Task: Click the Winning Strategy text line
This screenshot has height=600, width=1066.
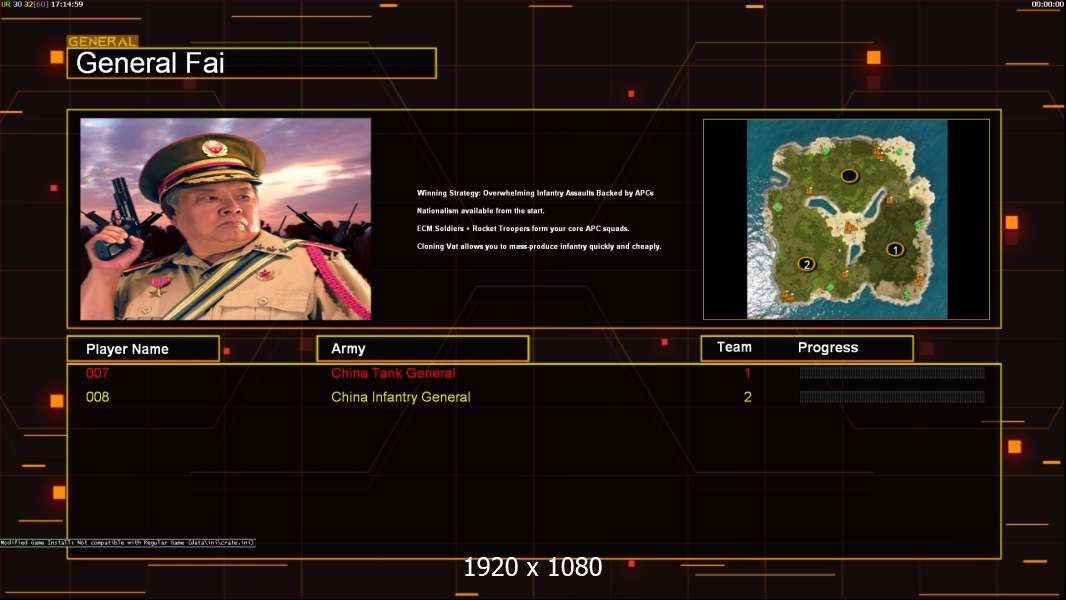Action: tap(534, 193)
